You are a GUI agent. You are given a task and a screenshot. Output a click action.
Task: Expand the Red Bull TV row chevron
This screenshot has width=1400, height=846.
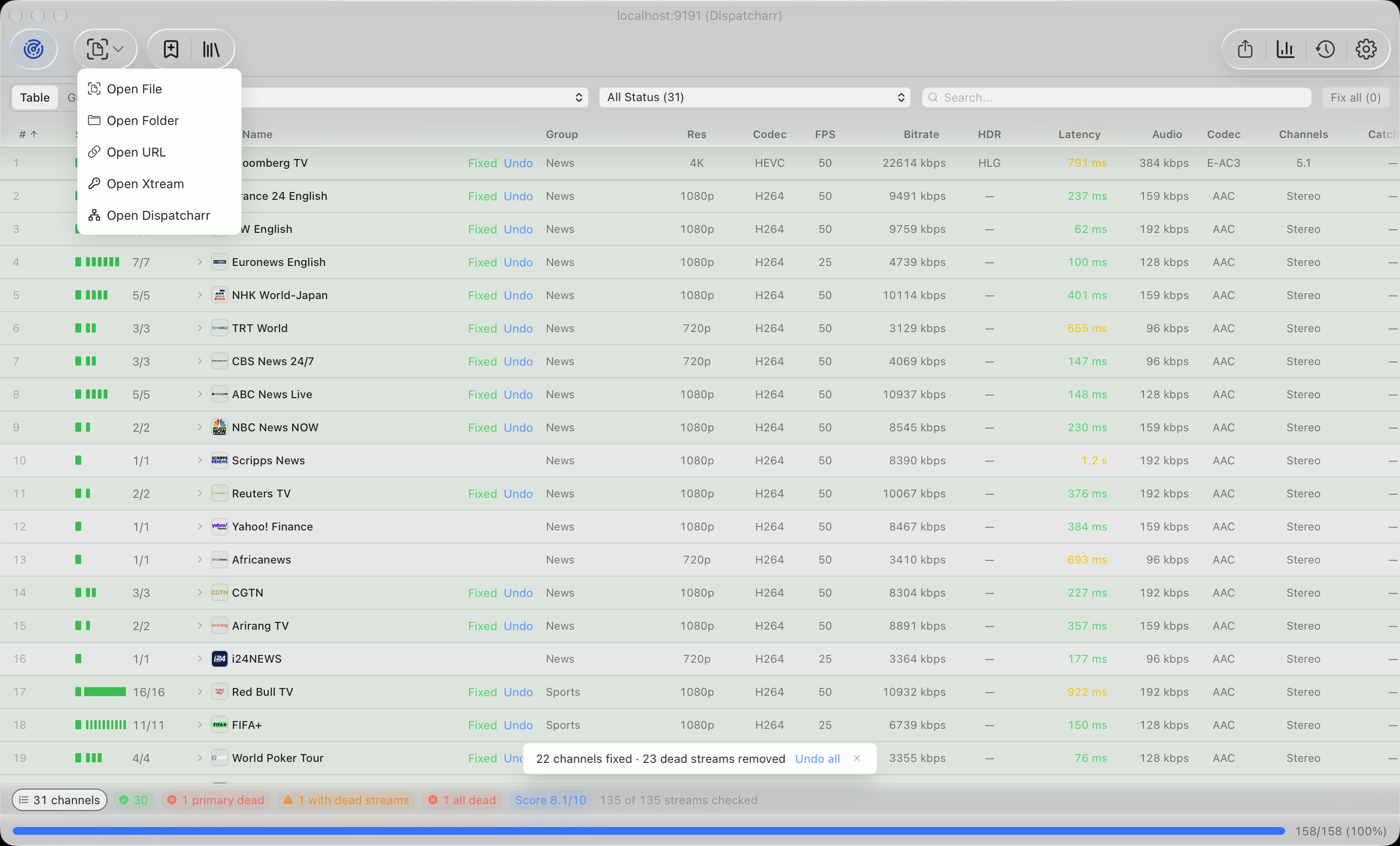pyautogui.click(x=199, y=691)
